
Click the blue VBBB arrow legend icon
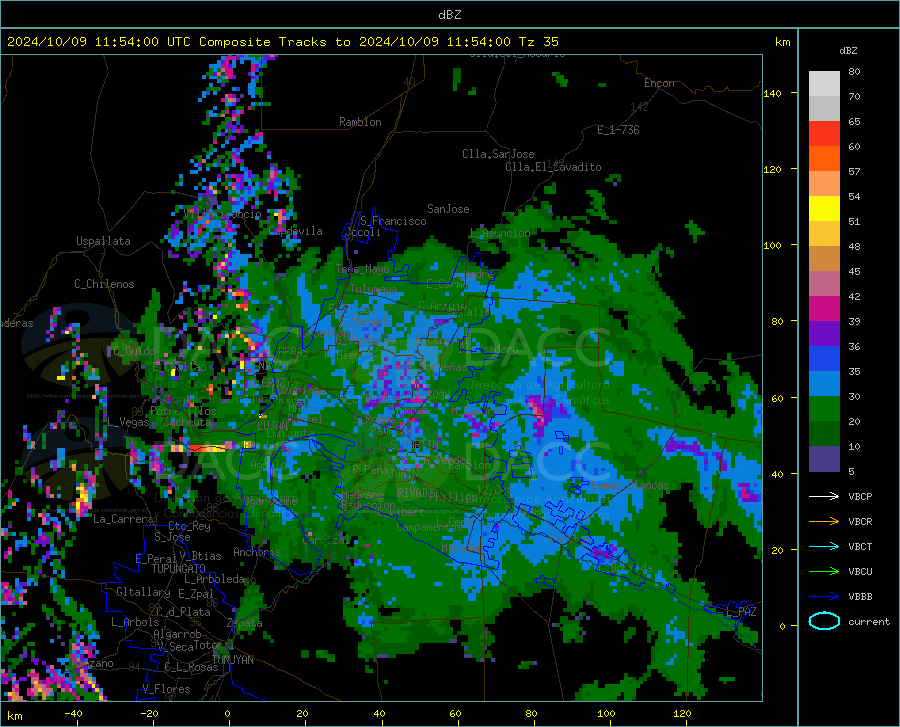[x=824, y=596]
